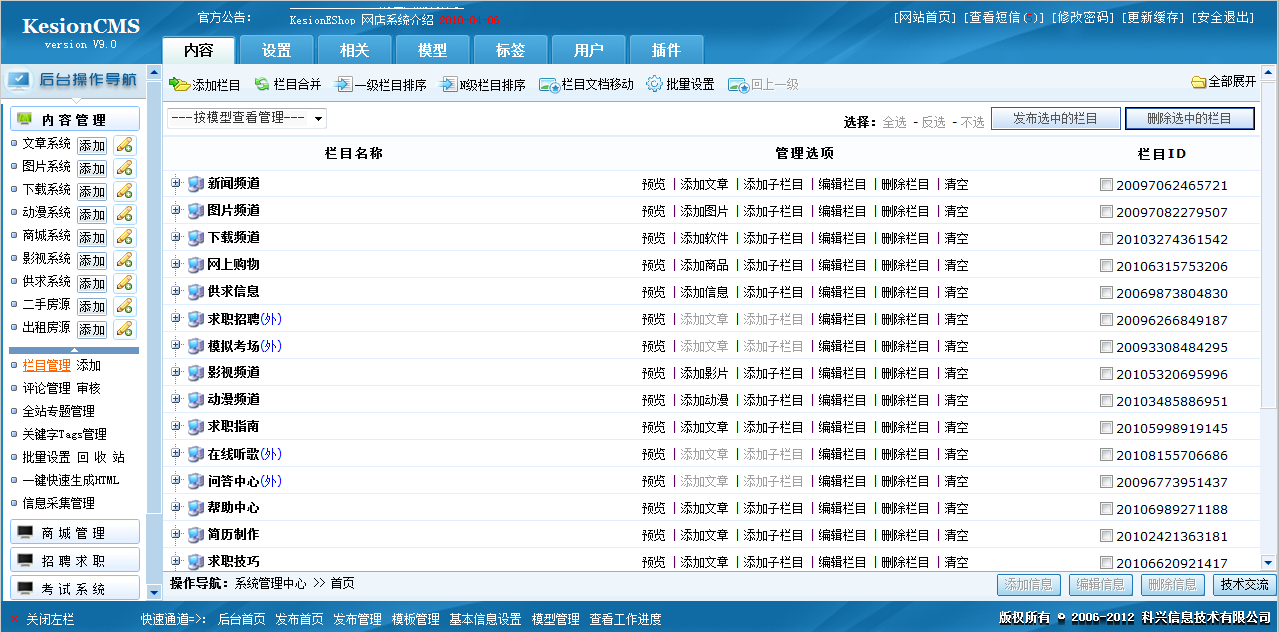This screenshot has height=632, width=1279.
Task: Click the pencil icon beside 影视系统
Action: click(124, 260)
